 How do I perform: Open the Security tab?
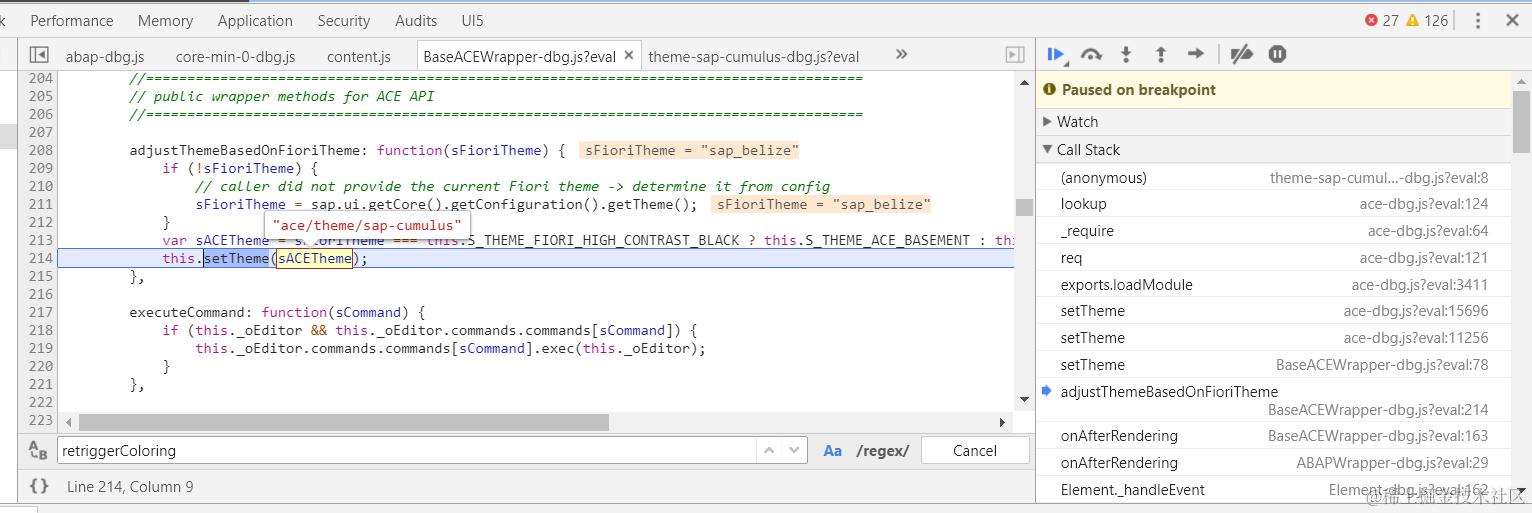[x=345, y=20]
